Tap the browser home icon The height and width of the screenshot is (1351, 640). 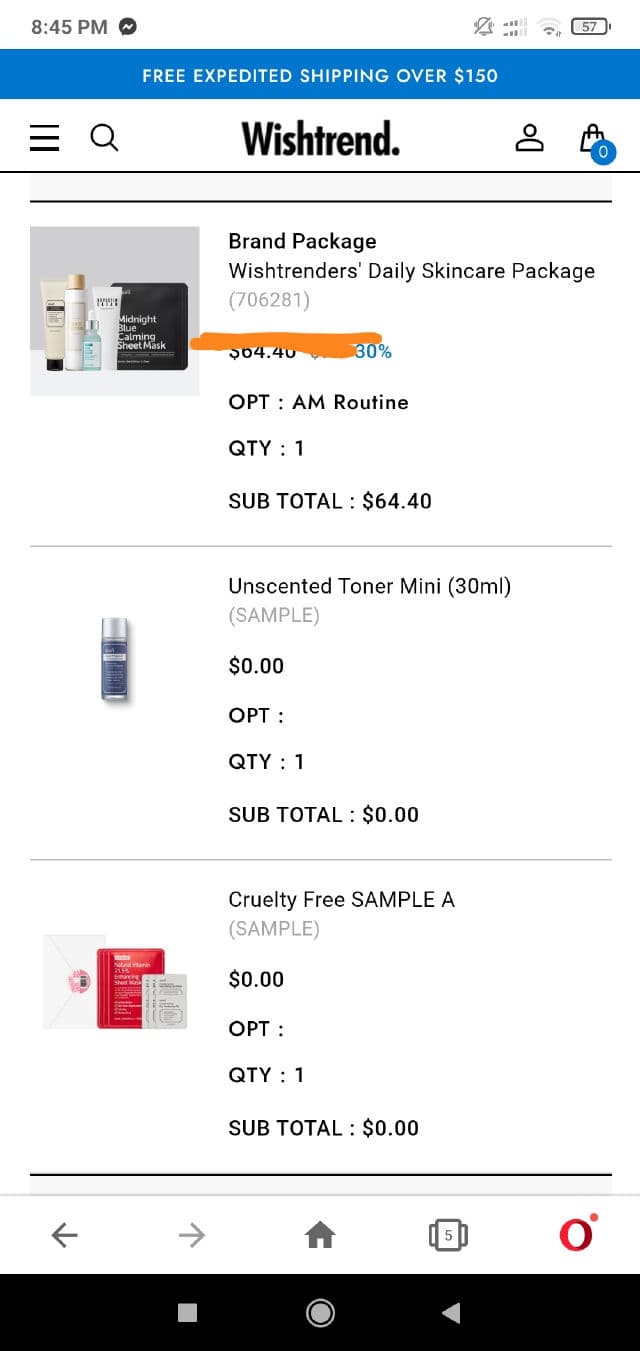[319, 1235]
